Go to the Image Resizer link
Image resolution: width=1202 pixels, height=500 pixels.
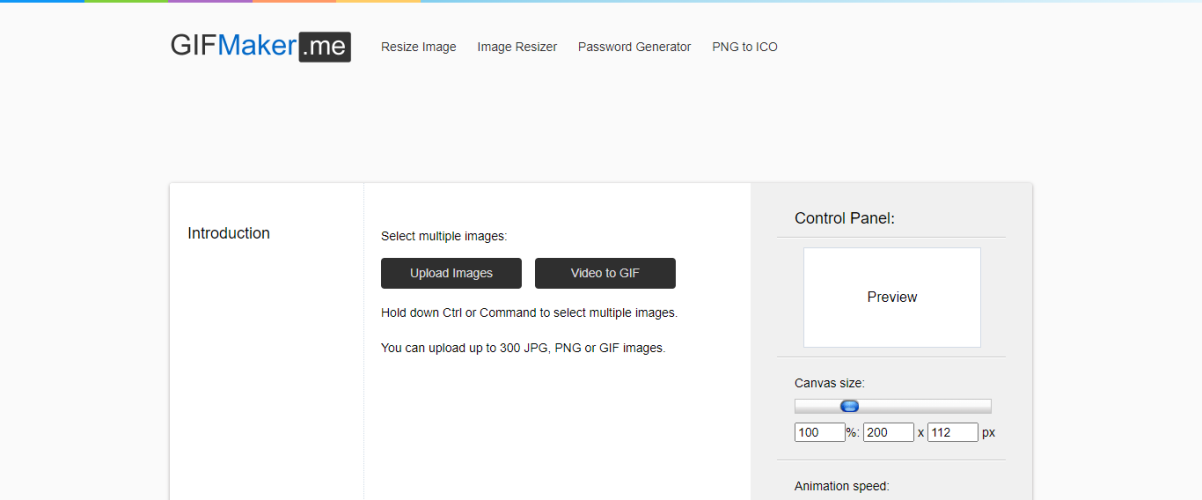(517, 47)
